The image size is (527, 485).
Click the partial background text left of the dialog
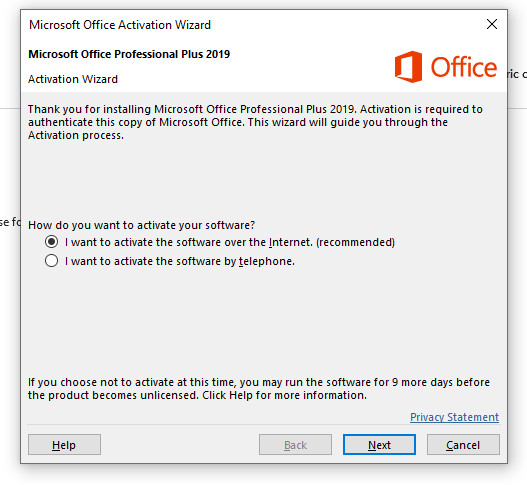pos(10,222)
